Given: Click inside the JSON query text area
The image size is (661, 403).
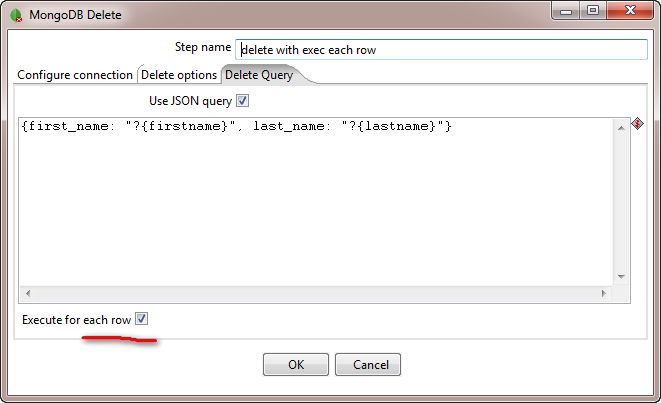Looking at the screenshot, I should [317, 202].
